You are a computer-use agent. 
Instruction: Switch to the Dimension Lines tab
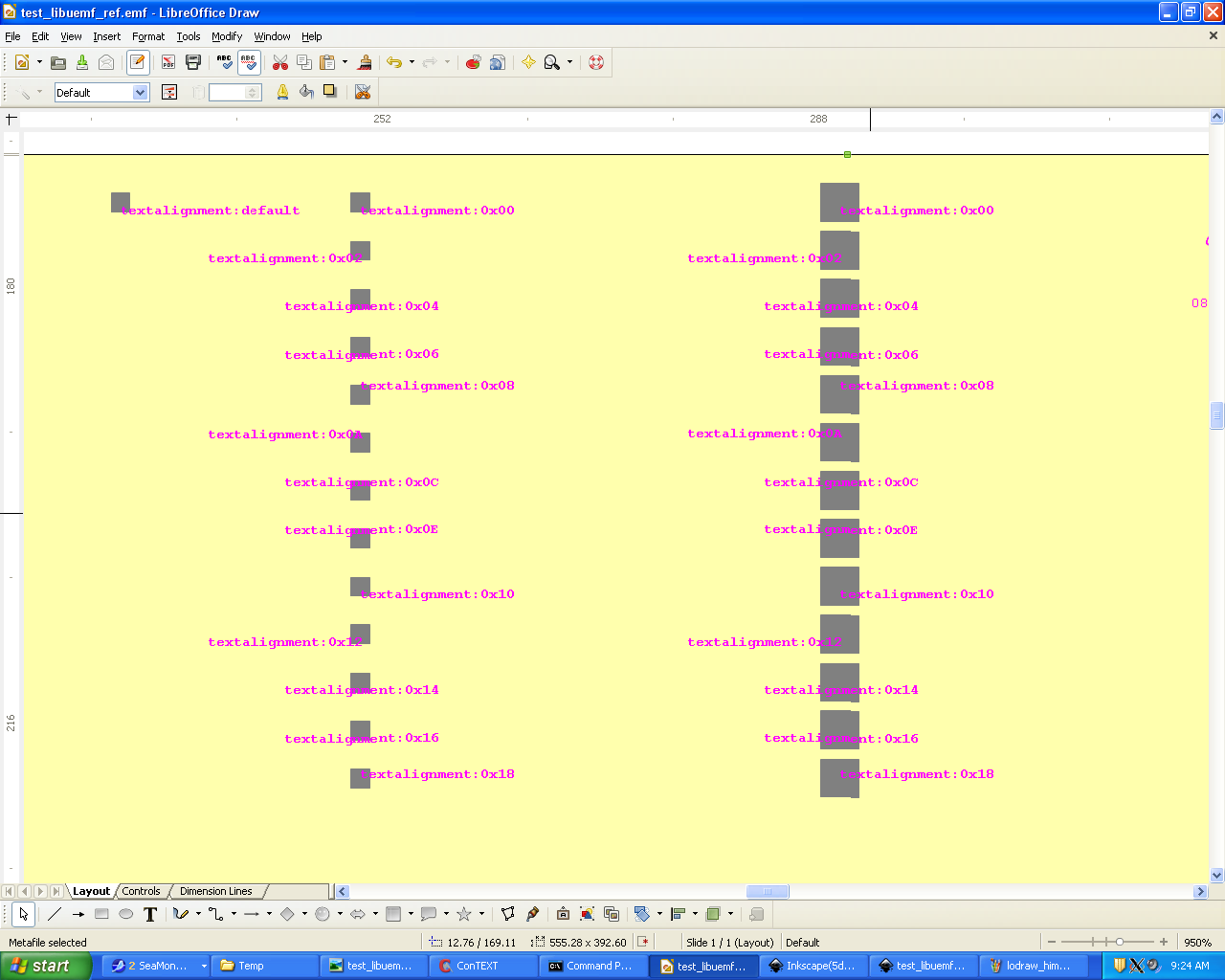click(215, 891)
